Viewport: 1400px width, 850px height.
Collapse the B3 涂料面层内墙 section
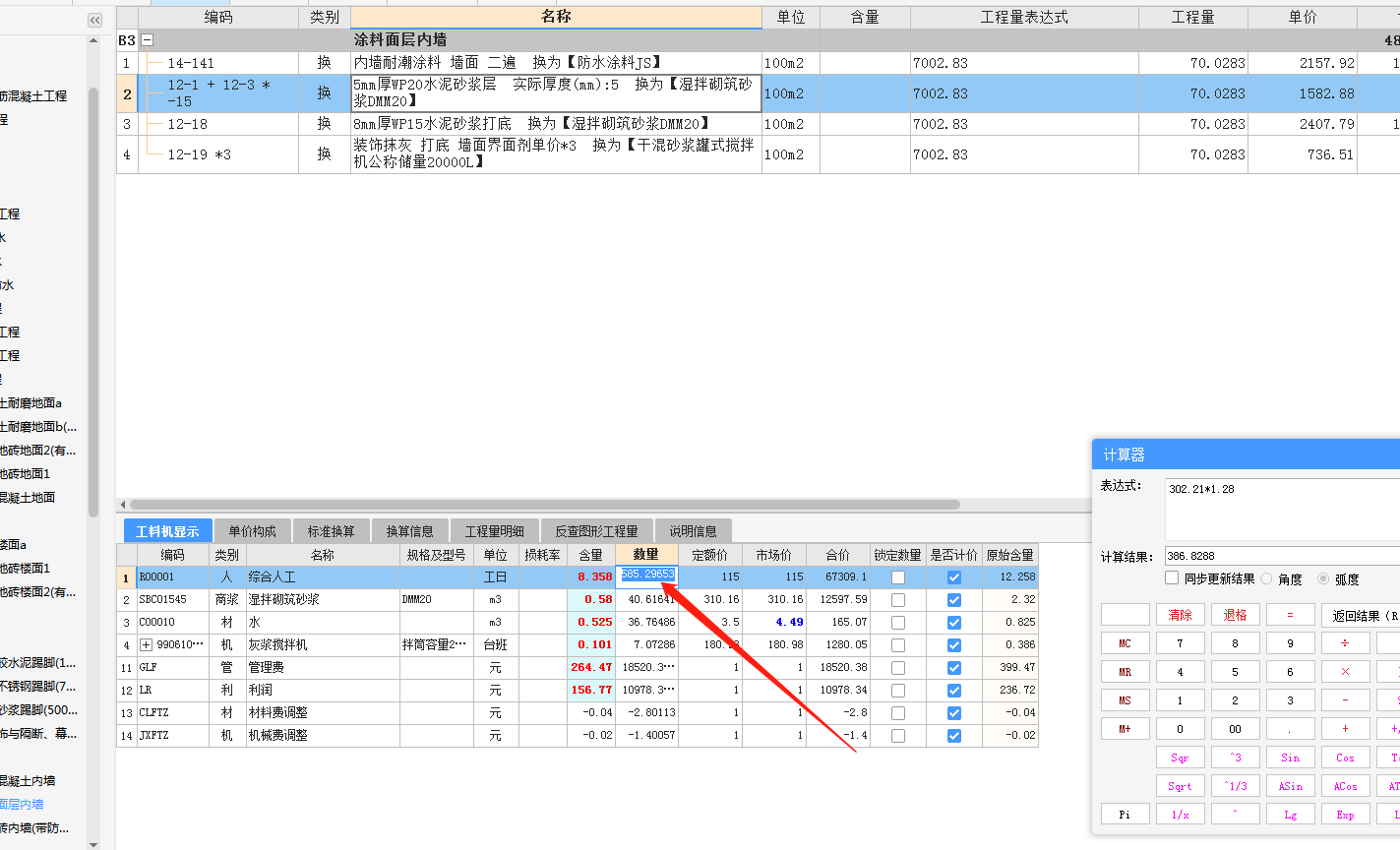[148, 40]
